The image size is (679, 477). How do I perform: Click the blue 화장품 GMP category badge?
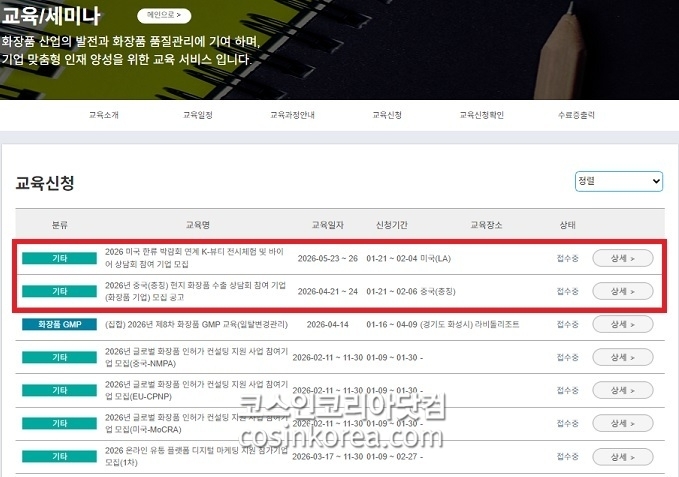pos(59,324)
